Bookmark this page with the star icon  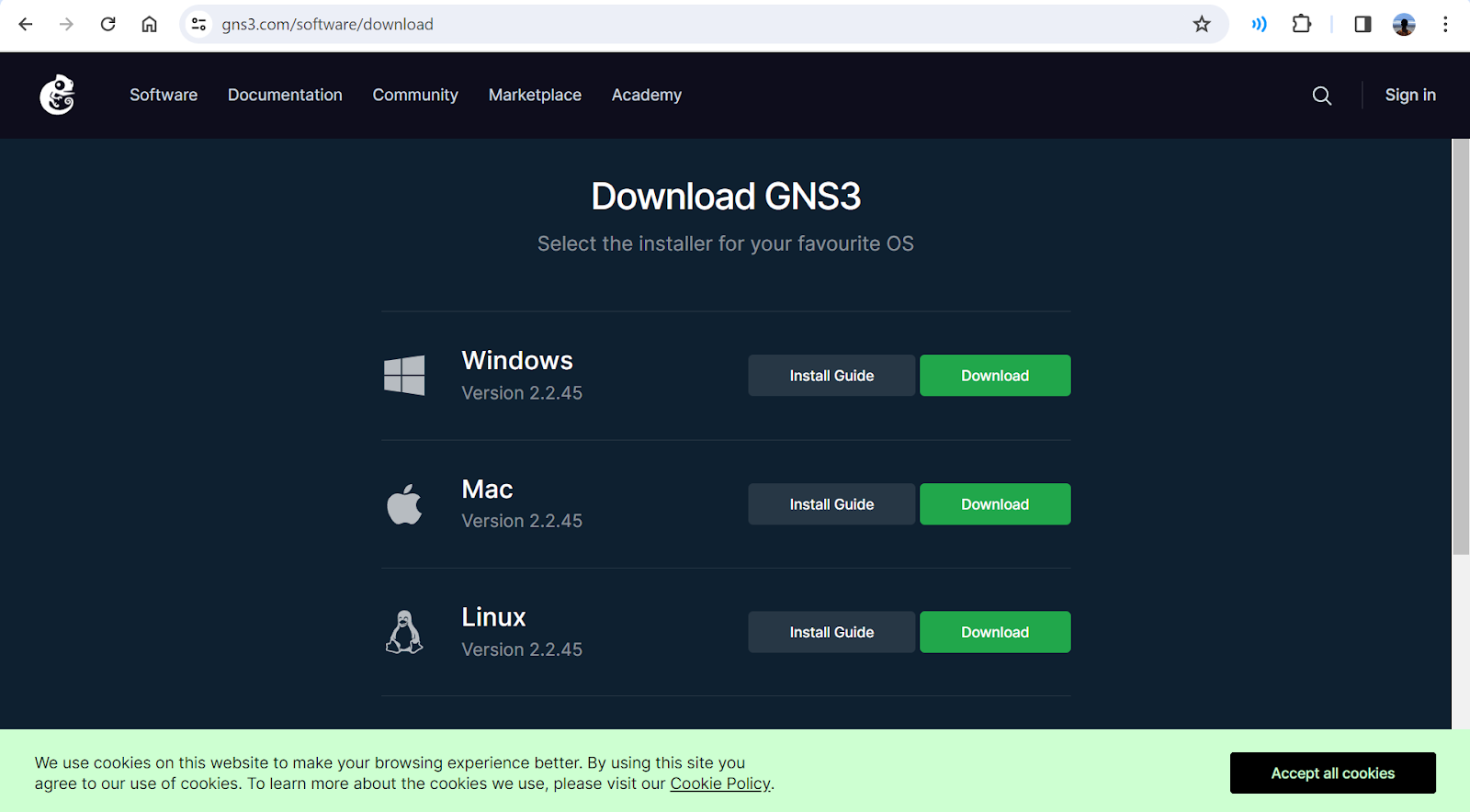1202,24
